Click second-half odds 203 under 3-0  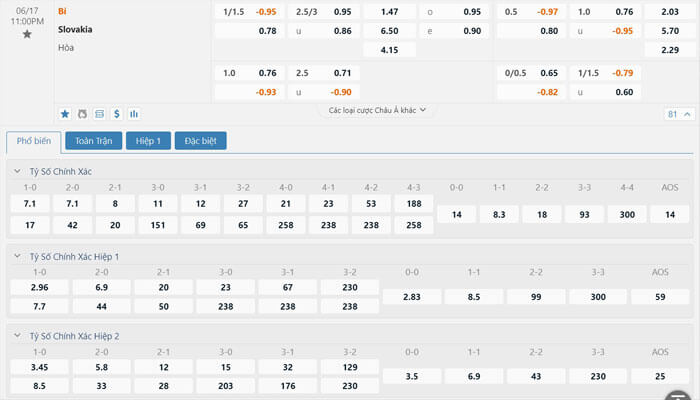pos(226,386)
